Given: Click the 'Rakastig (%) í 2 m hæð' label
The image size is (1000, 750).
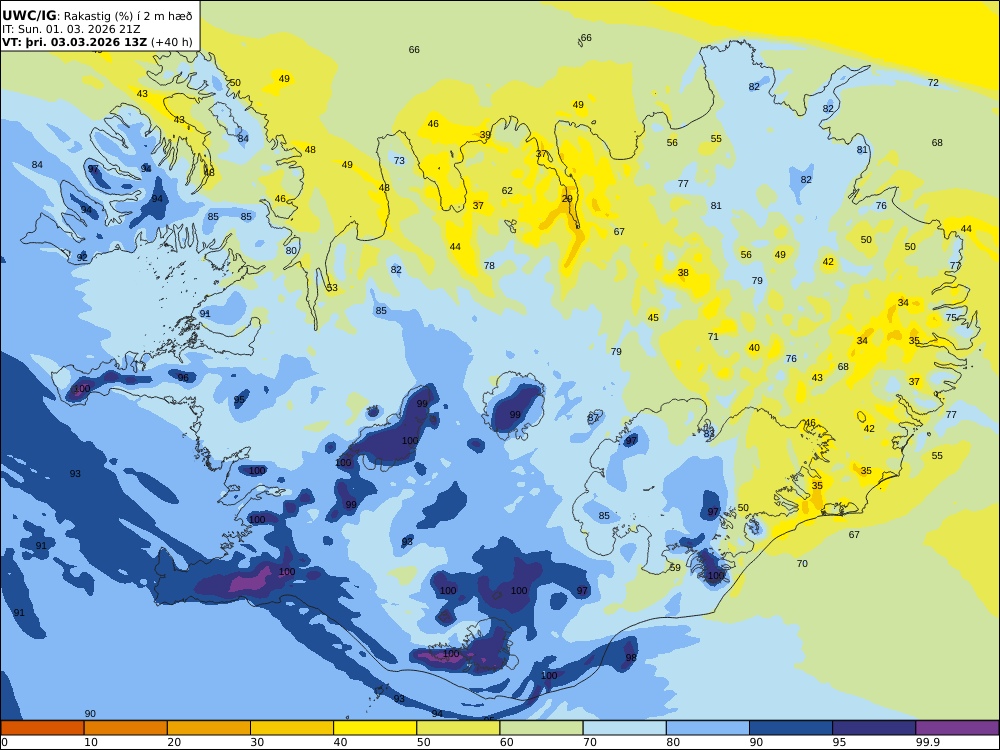Looking at the screenshot, I should [x=128, y=17].
